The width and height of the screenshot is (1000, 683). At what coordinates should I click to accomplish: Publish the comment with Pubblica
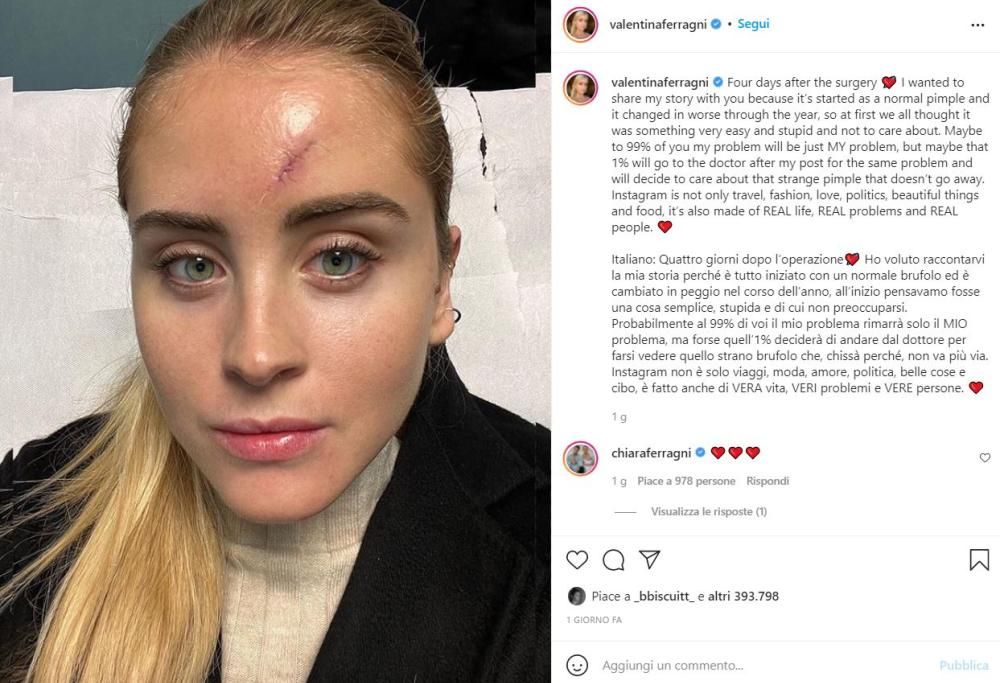tap(964, 665)
